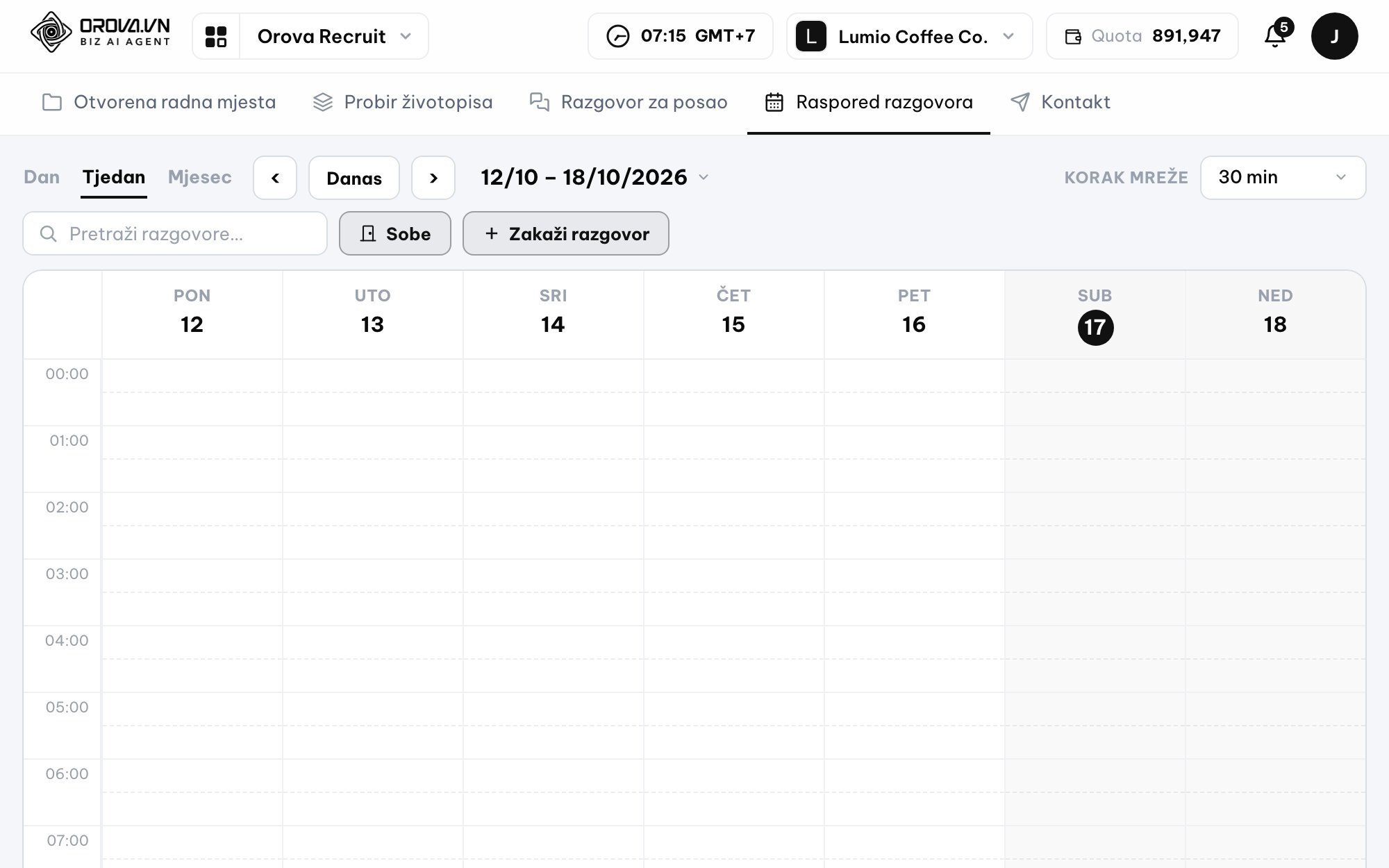This screenshot has height=868, width=1389.
Task: Click the Danas button
Action: tap(354, 178)
